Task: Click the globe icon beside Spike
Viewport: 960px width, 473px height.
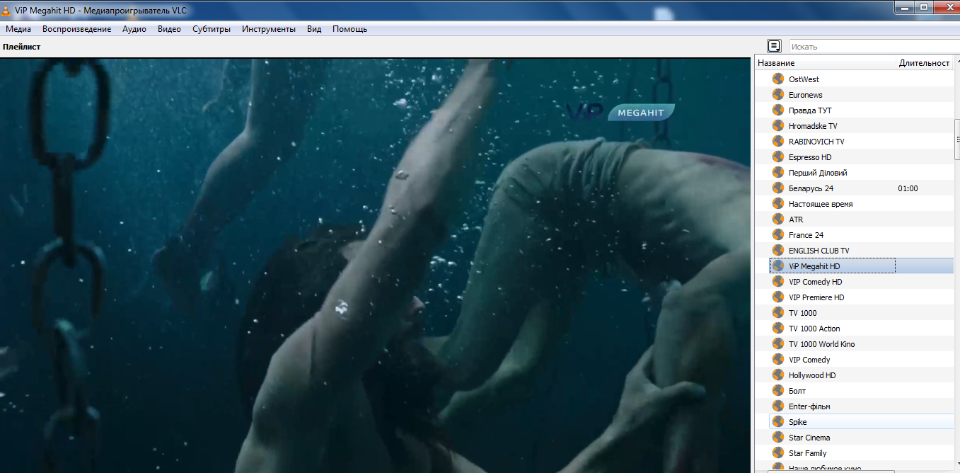Action: pyautogui.click(x=778, y=422)
